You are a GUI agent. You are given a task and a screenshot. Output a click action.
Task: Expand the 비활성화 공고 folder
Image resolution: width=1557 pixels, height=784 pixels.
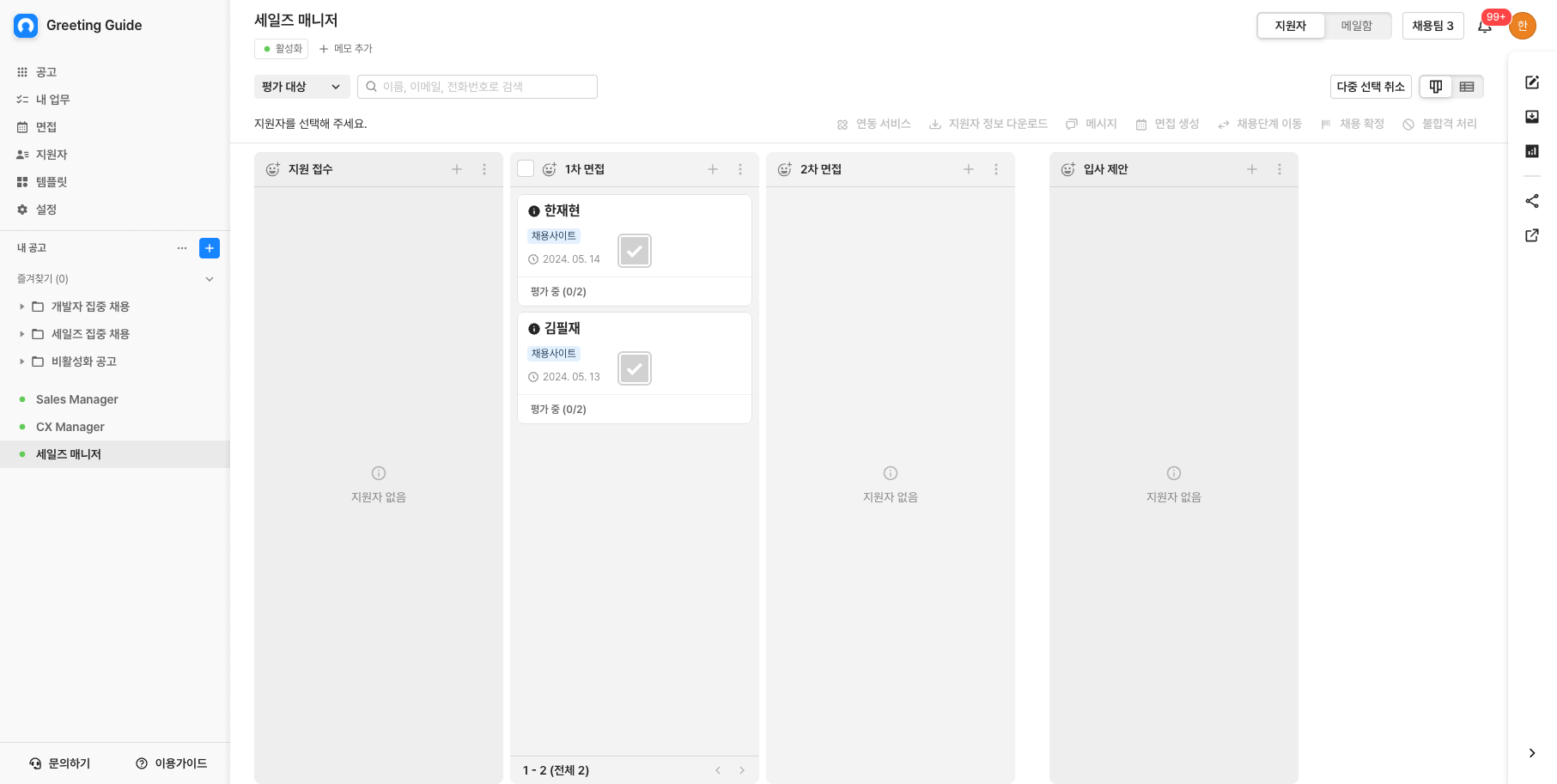pyautogui.click(x=22, y=362)
